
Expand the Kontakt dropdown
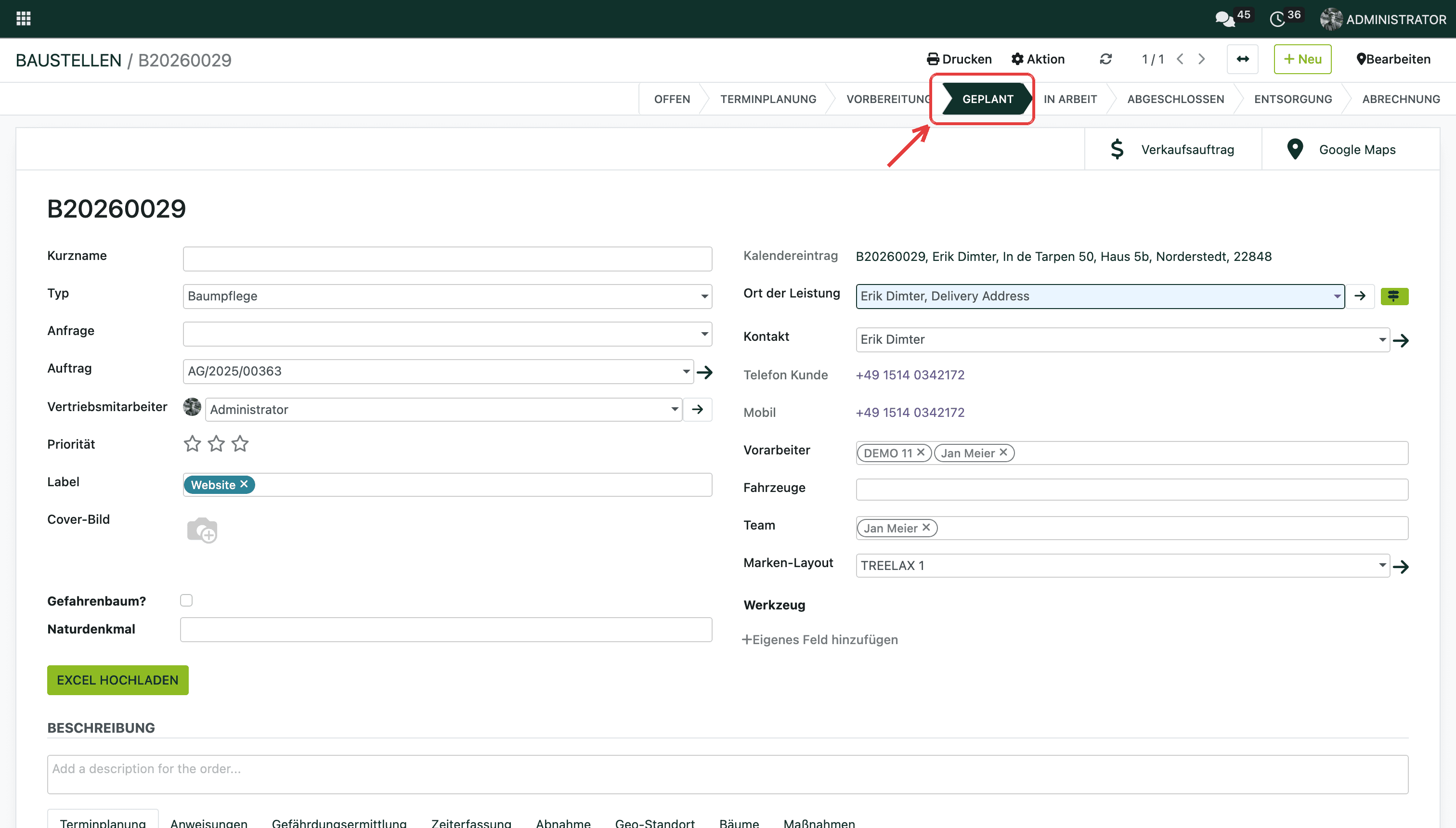[x=1382, y=339]
